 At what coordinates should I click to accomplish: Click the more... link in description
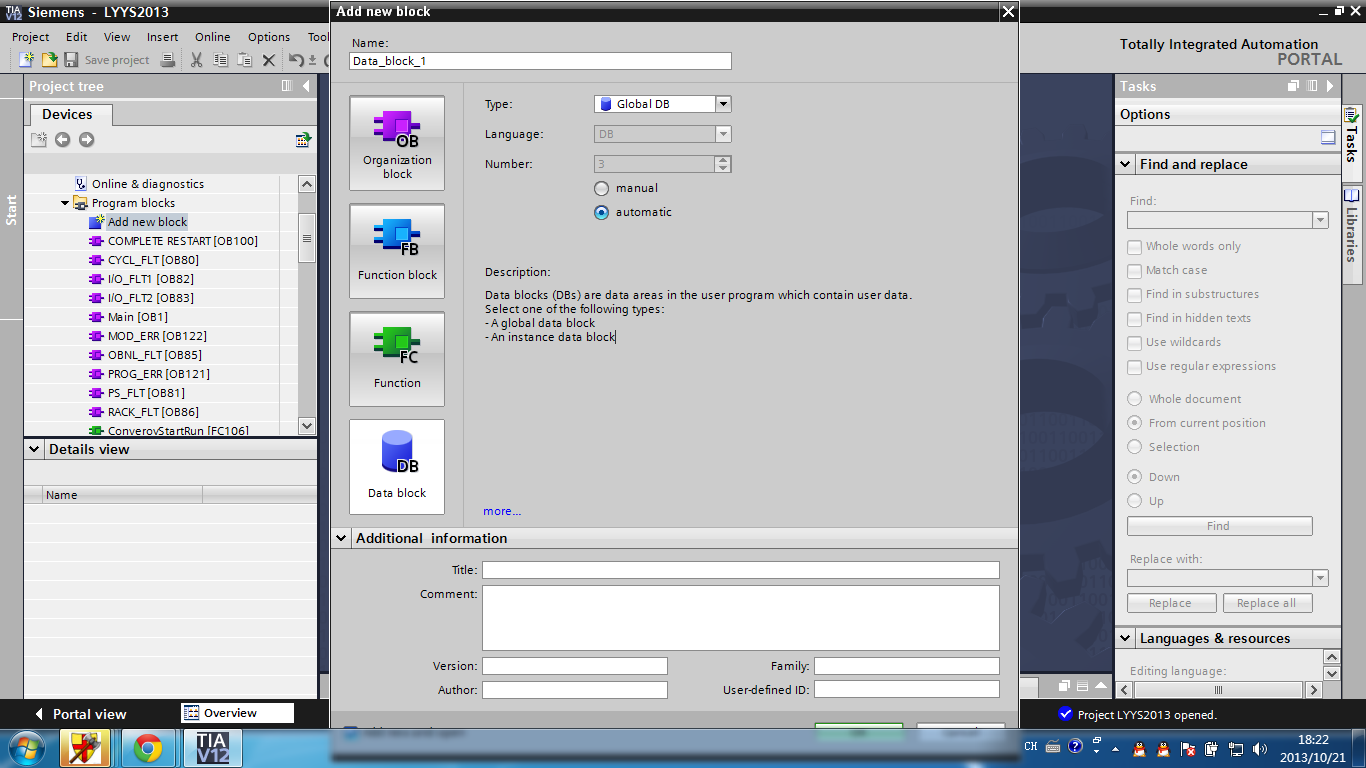(502, 511)
